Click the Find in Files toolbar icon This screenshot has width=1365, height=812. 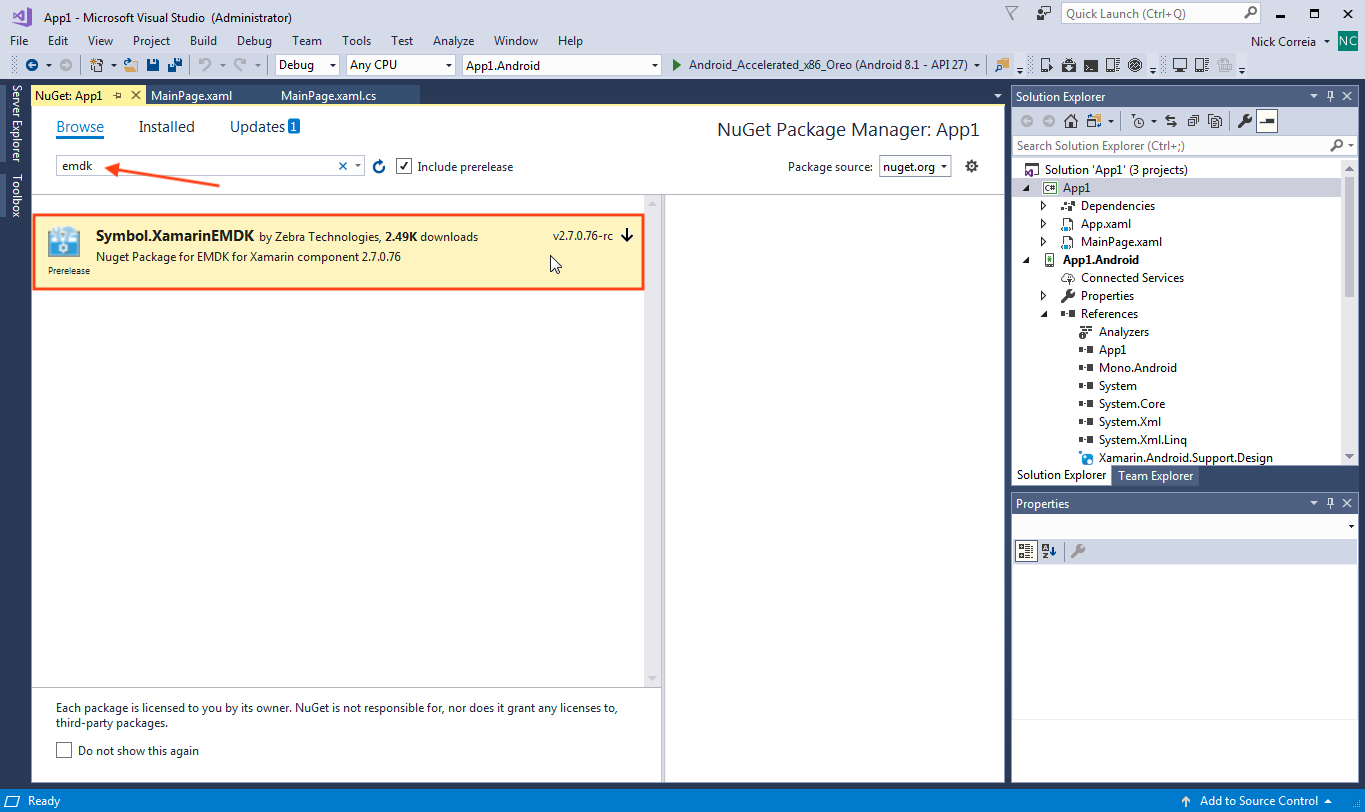1002,65
